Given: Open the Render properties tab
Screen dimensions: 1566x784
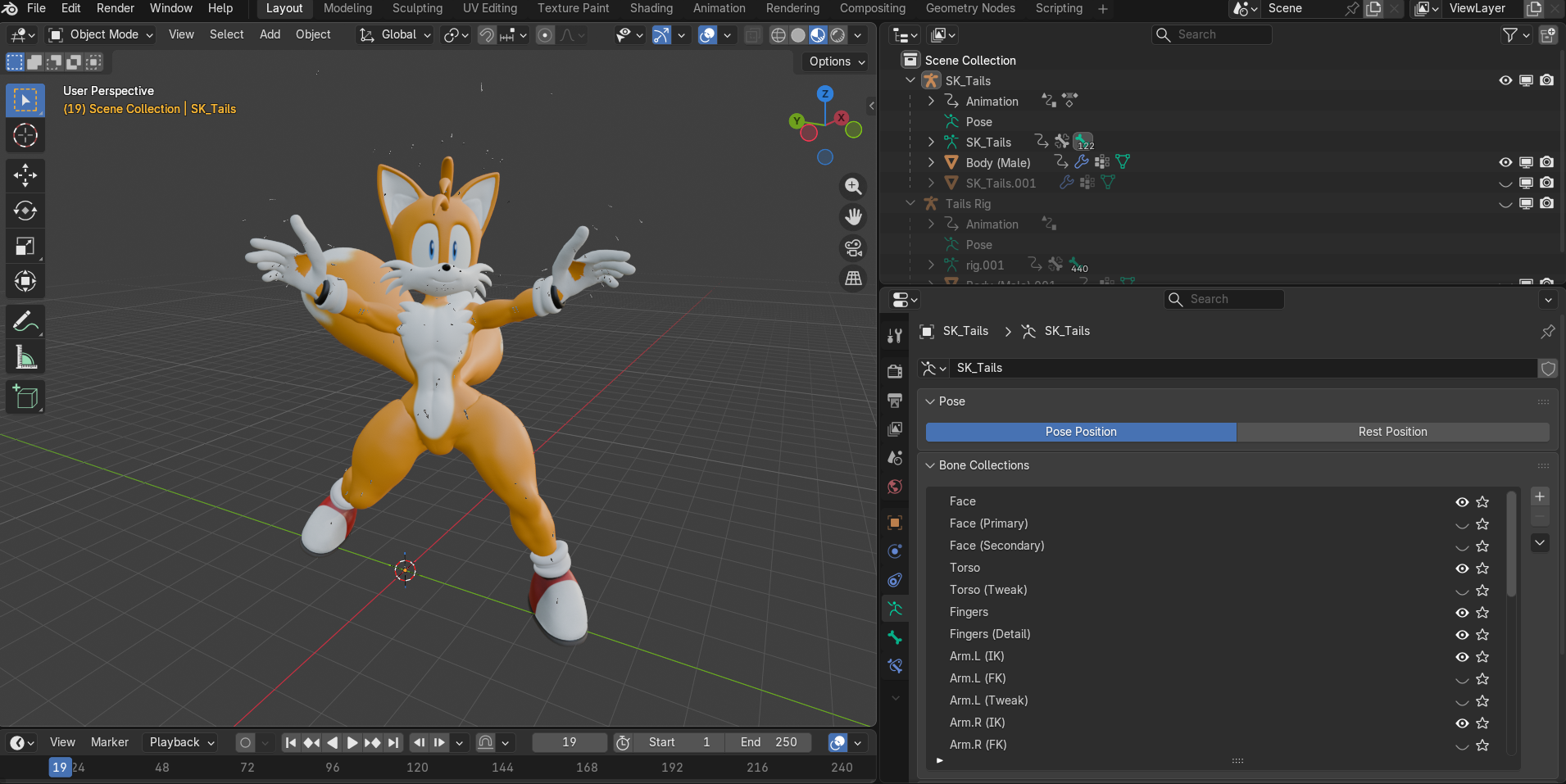Looking at the screenshot, I should point(895,371).
